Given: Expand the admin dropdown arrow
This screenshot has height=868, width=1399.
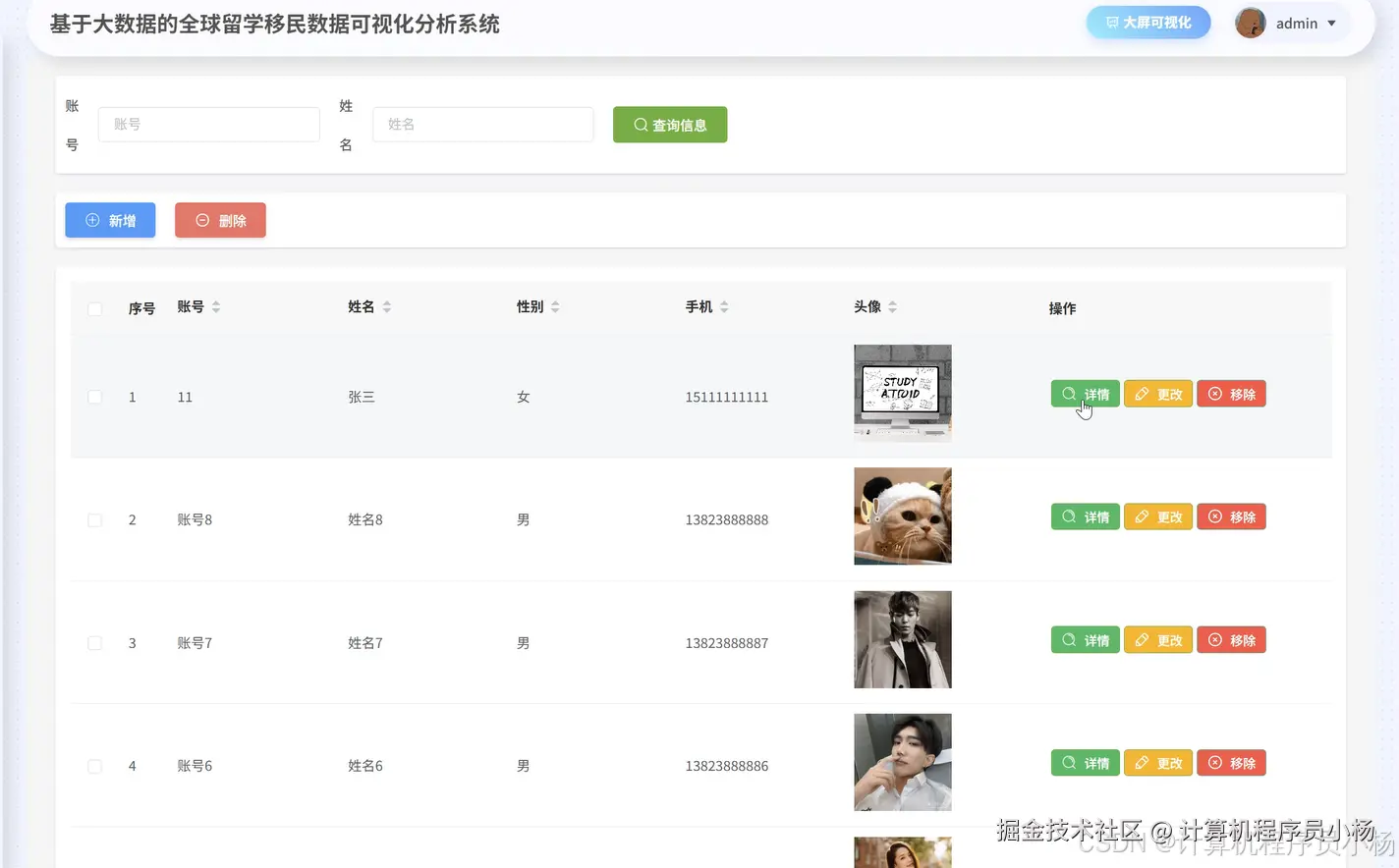Looking at the screenshot, I should coord(1331,24).
